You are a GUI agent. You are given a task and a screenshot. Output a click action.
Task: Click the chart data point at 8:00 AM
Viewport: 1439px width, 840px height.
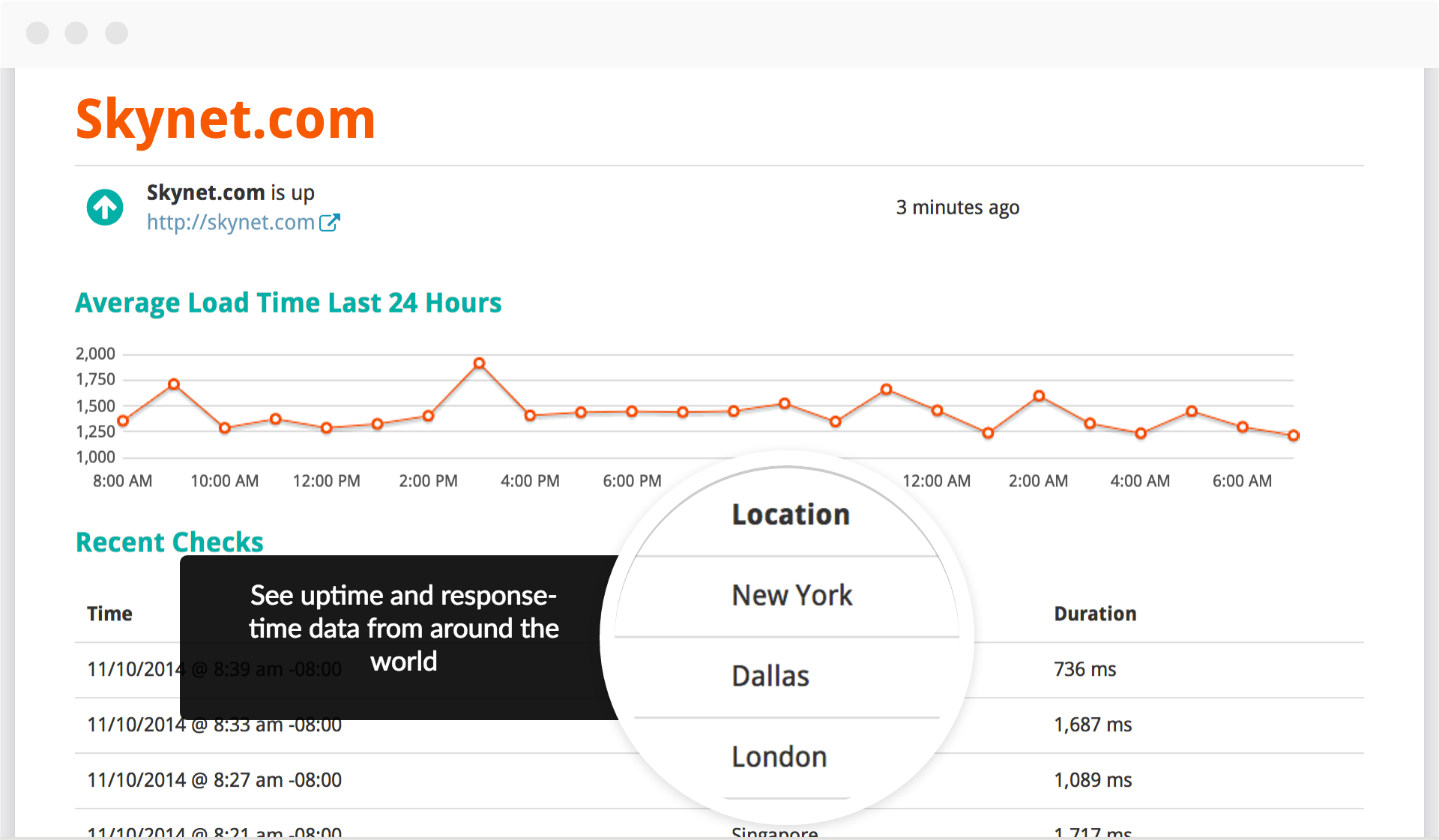click(x=124, y=421)
